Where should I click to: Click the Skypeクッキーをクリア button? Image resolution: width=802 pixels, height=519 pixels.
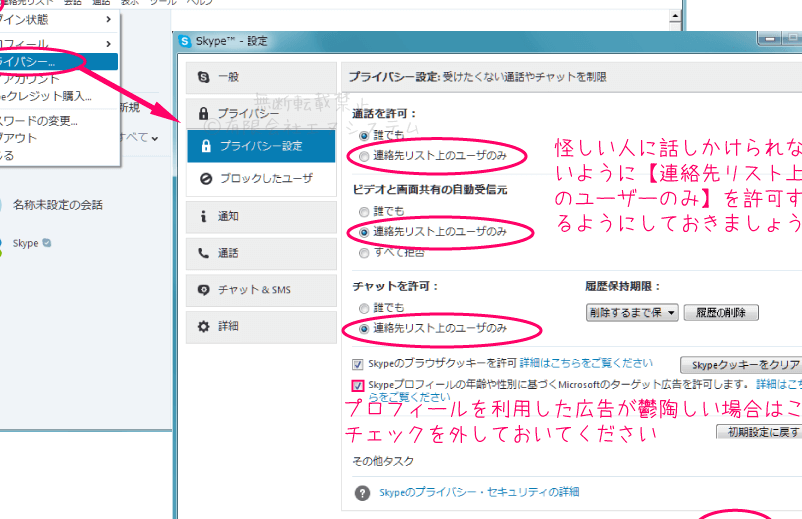742,365
